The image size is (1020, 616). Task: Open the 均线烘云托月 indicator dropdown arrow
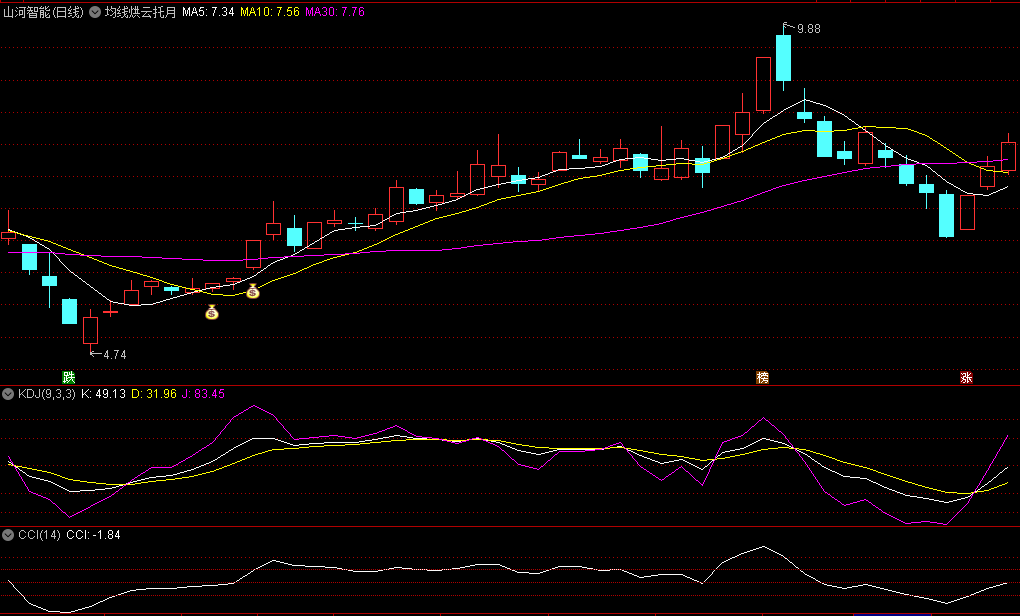[x=97, y=13]
